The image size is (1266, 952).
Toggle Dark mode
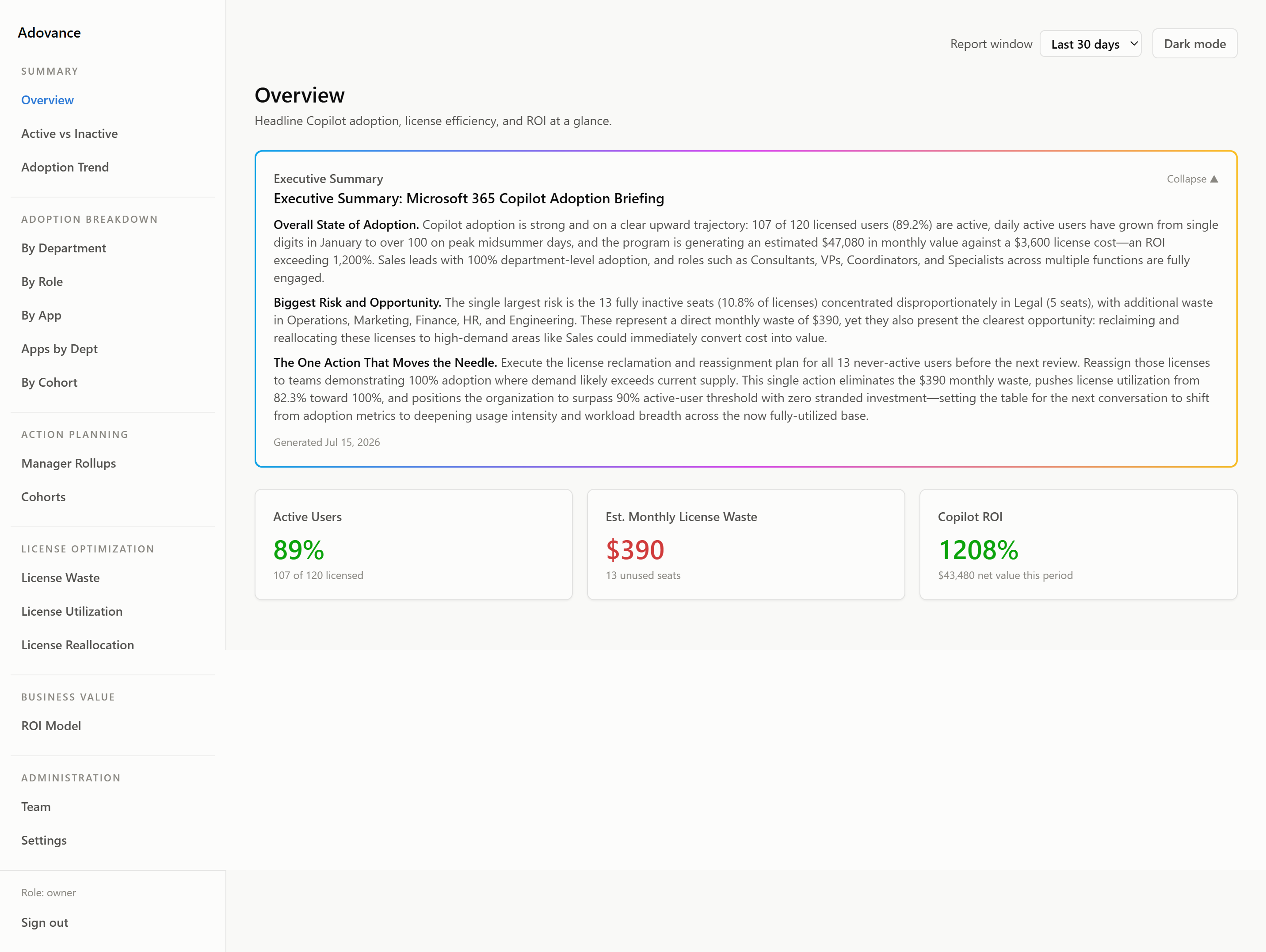tap(1194, 43)
